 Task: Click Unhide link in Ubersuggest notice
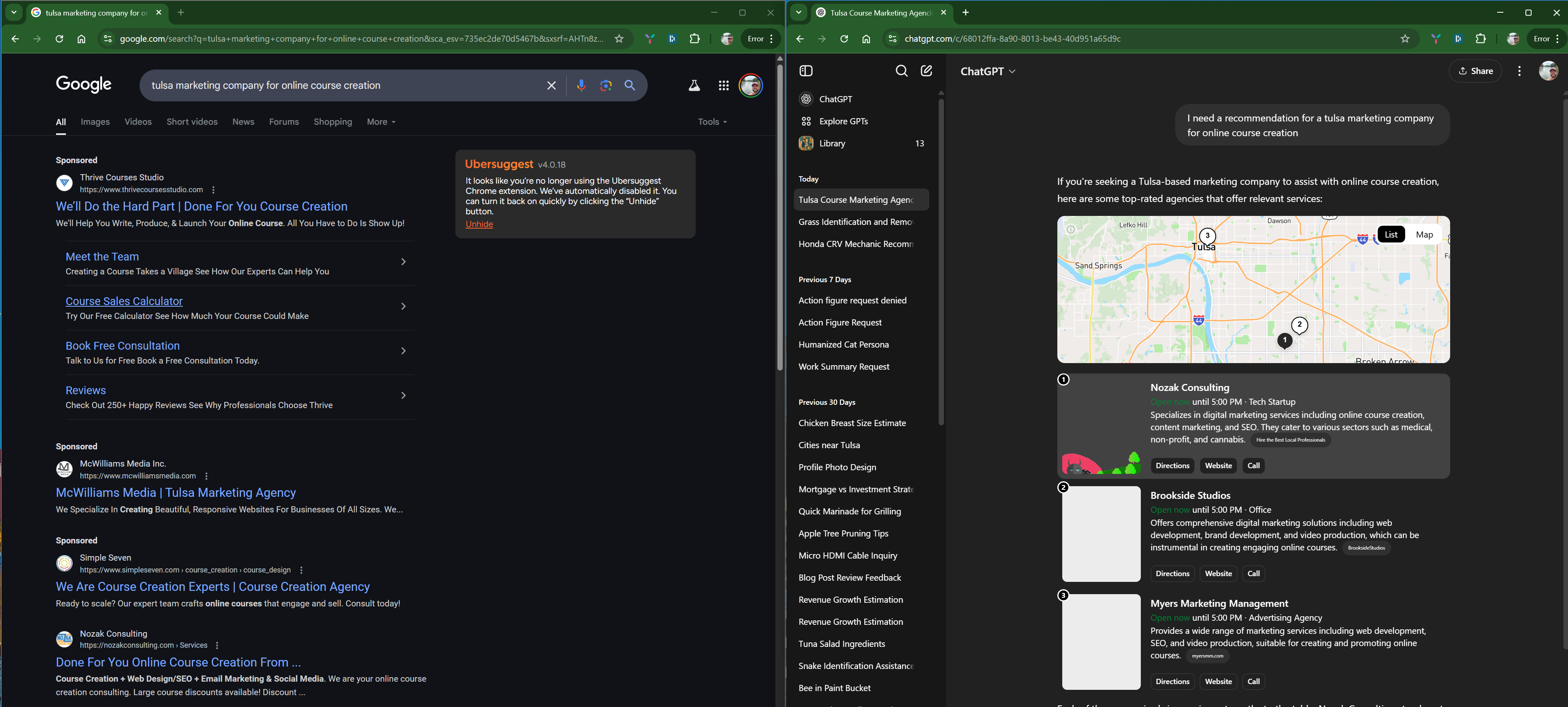tap(479, 224)
